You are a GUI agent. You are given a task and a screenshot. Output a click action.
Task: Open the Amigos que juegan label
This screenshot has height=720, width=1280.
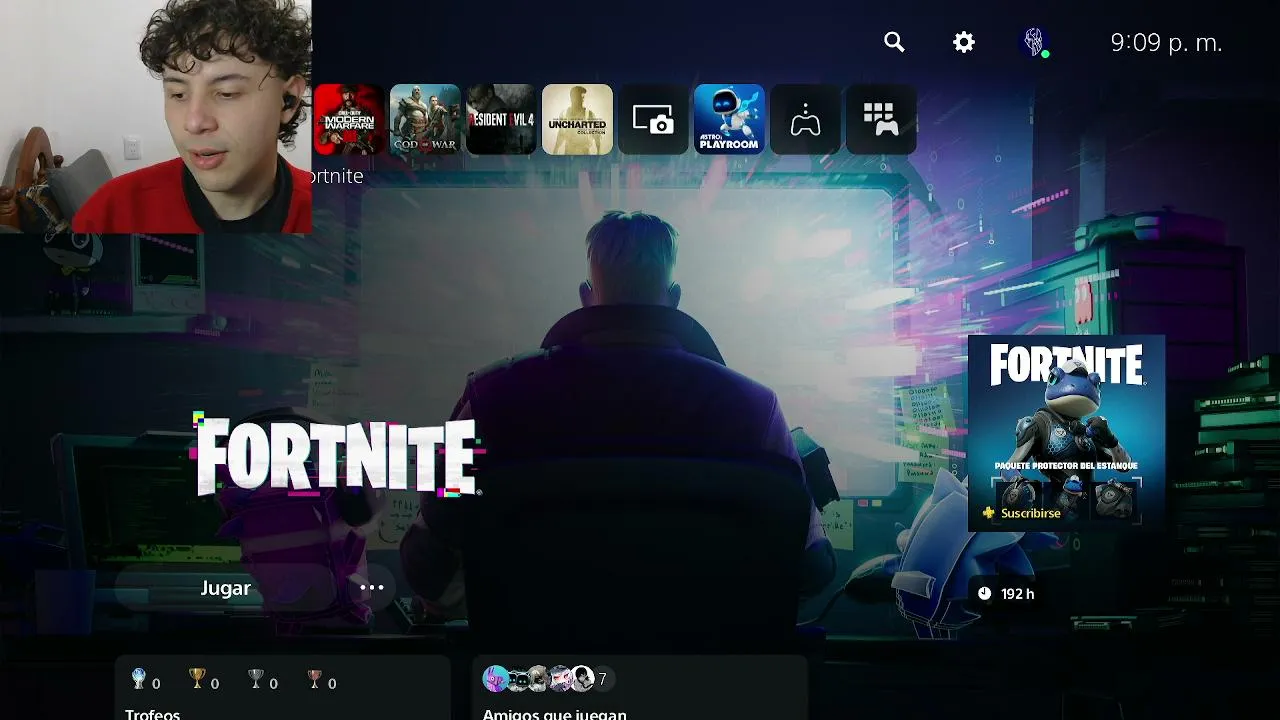pyautogui.click(x=555, y=714)
